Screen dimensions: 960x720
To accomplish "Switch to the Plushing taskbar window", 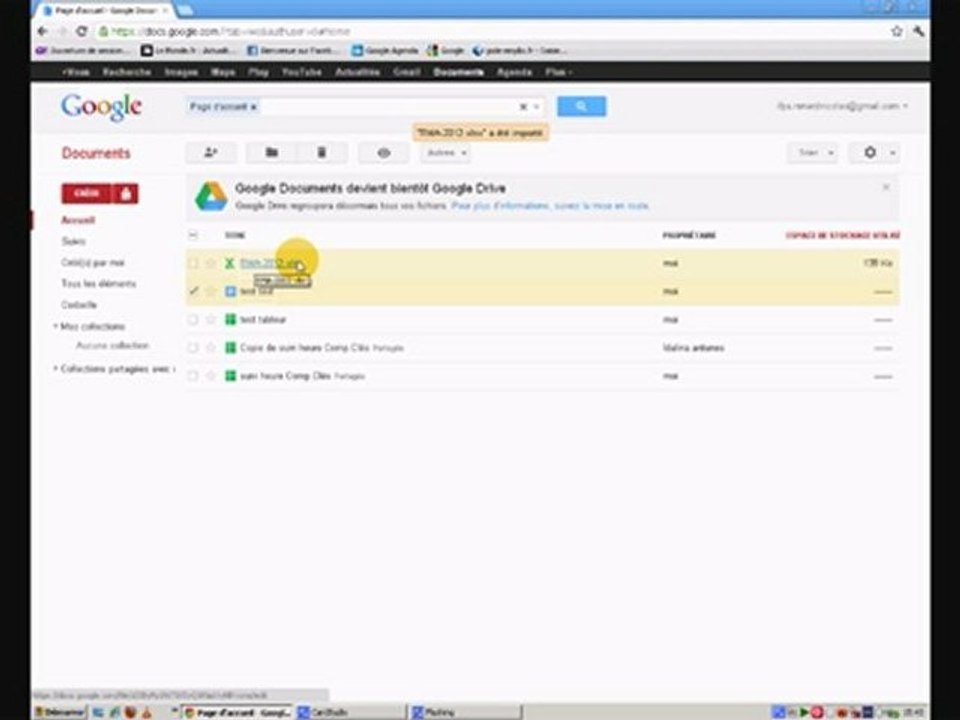I will 465,712.
